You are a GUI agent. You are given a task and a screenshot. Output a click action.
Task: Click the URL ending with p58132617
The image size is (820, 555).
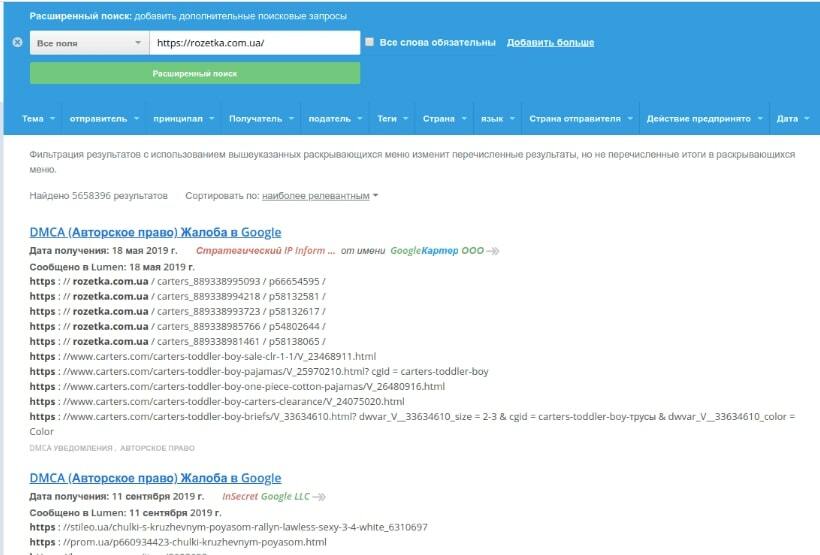click(177, 311)
